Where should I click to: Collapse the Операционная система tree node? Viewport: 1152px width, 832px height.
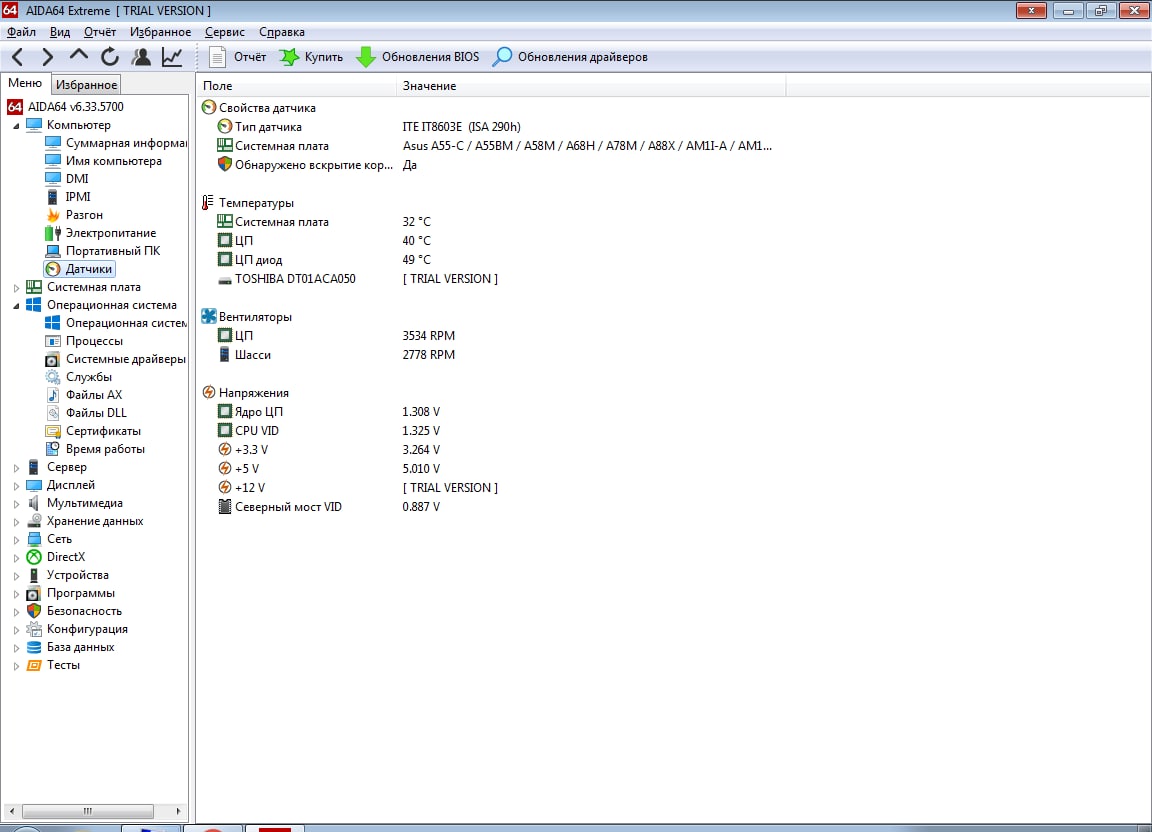tap(16, 306)
